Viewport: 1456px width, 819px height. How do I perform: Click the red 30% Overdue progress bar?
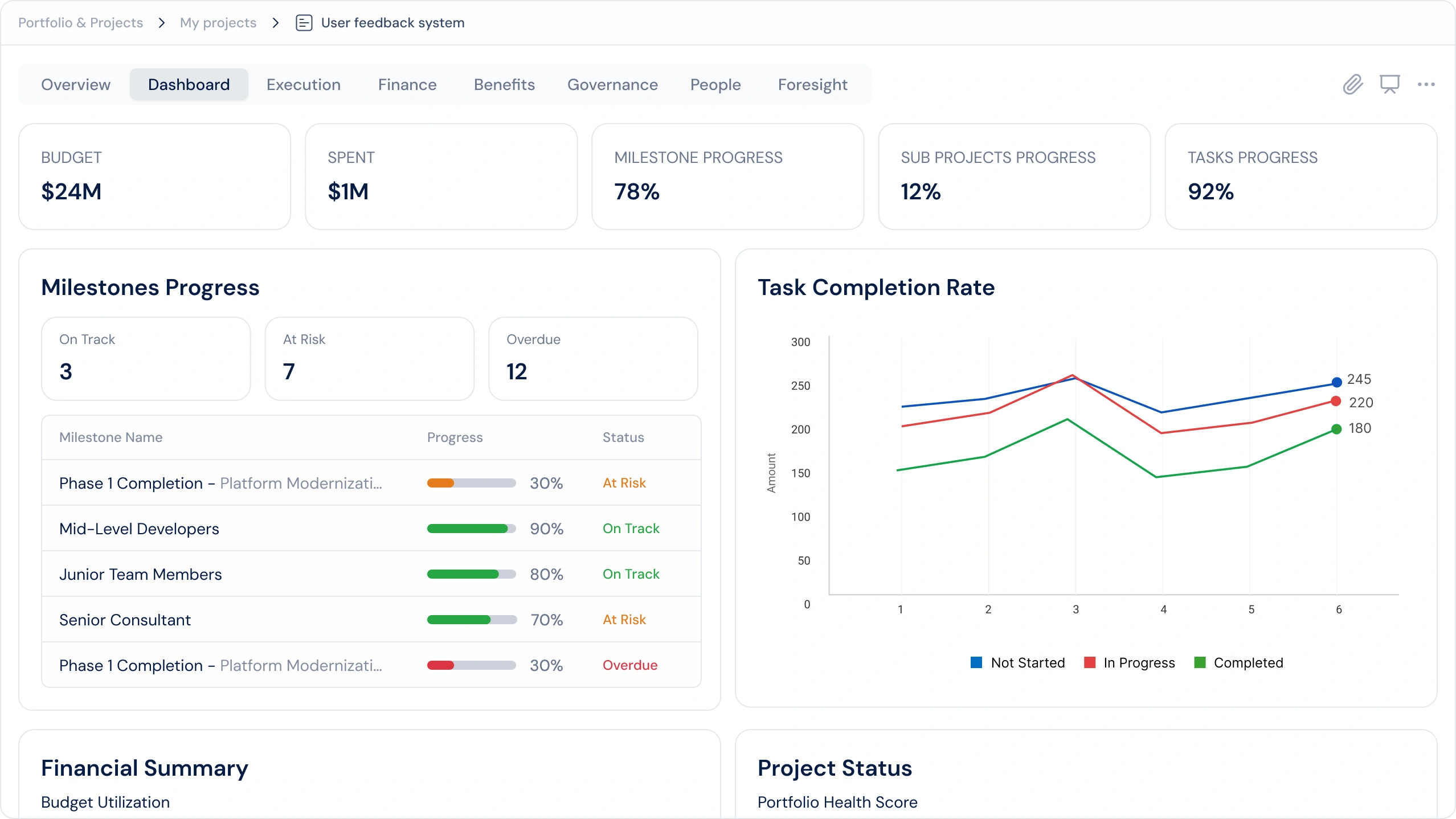pos(472,665)
